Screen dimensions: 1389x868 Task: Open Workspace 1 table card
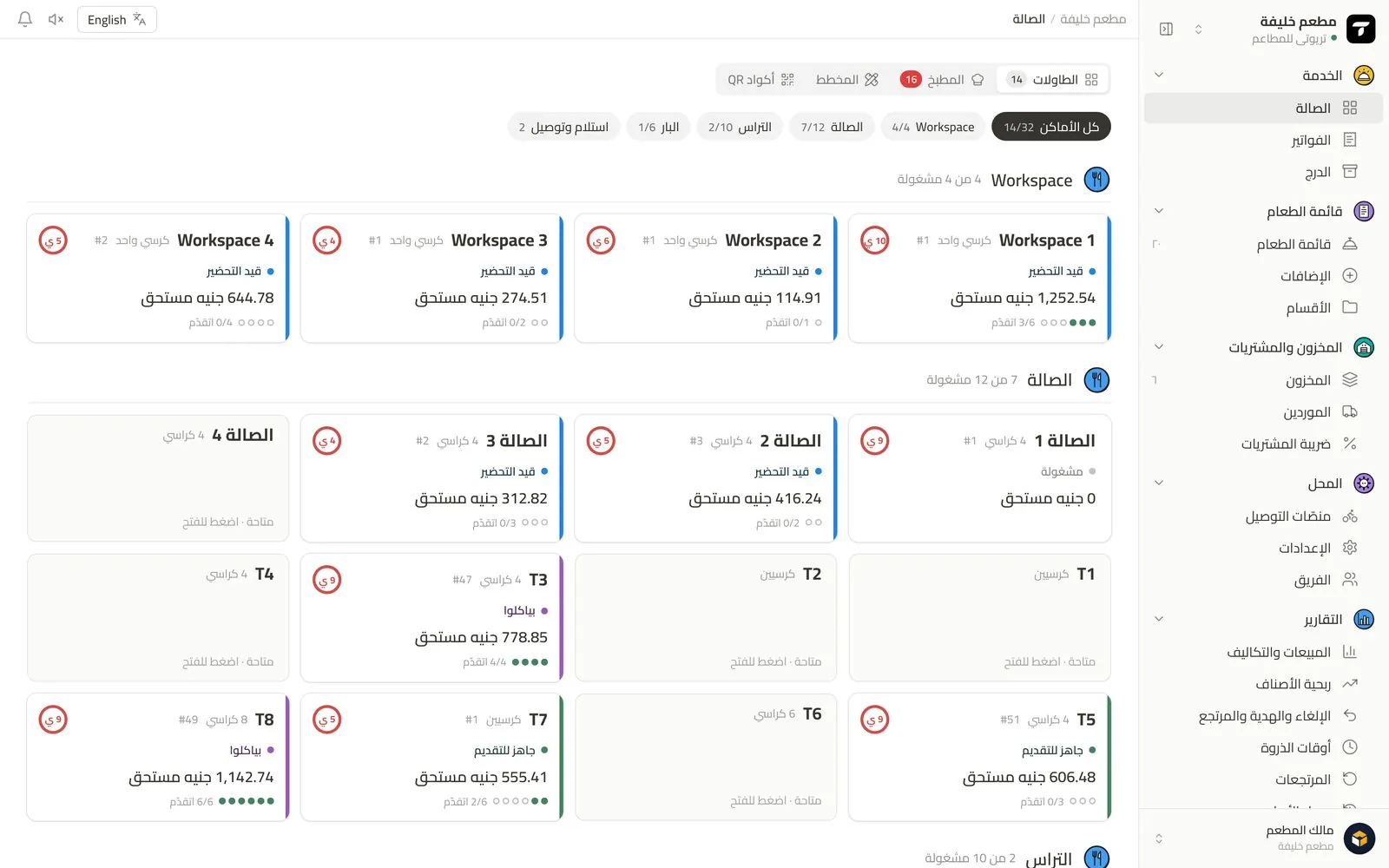979,279
